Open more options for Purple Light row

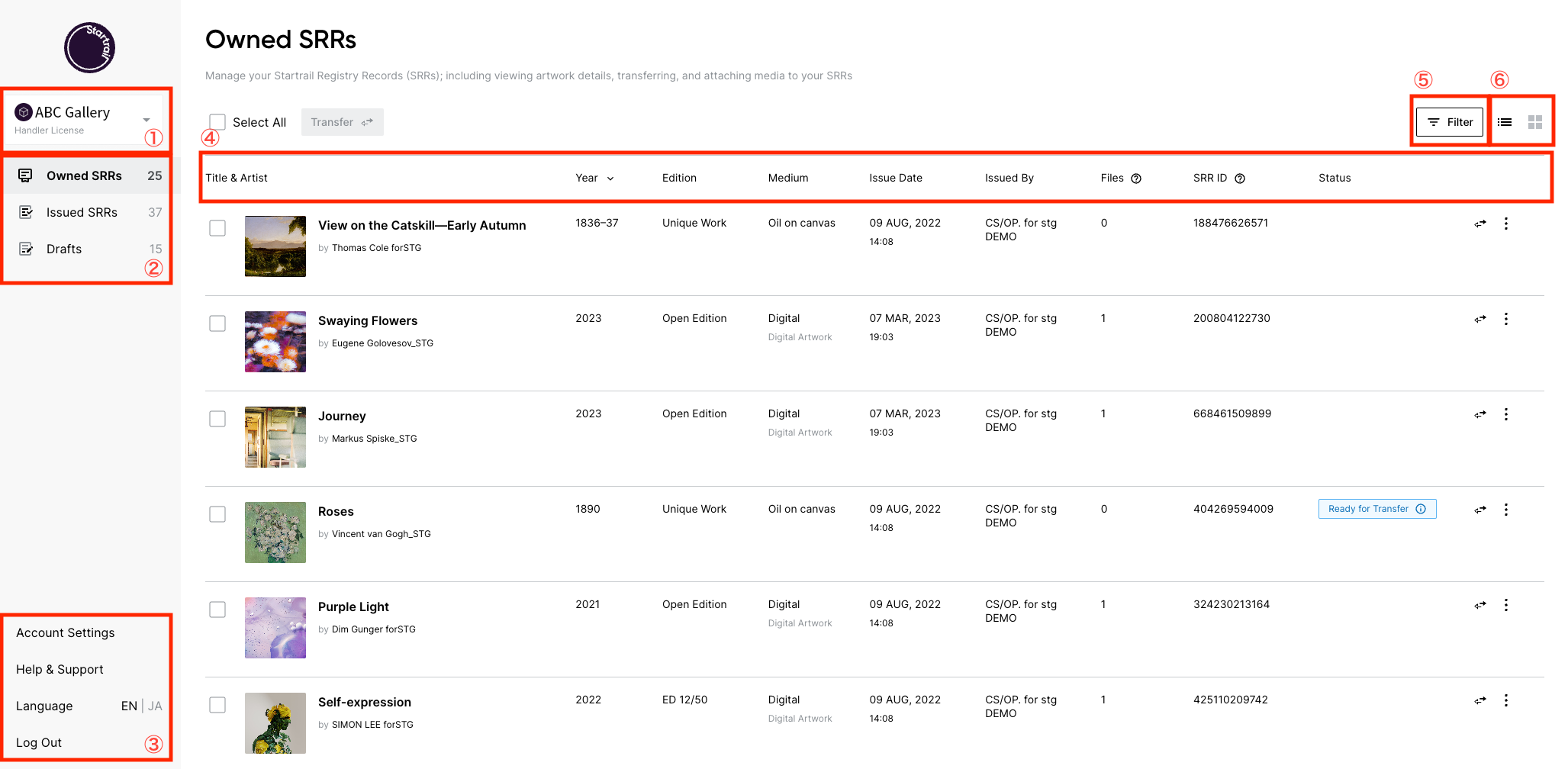coord(1505,605)
